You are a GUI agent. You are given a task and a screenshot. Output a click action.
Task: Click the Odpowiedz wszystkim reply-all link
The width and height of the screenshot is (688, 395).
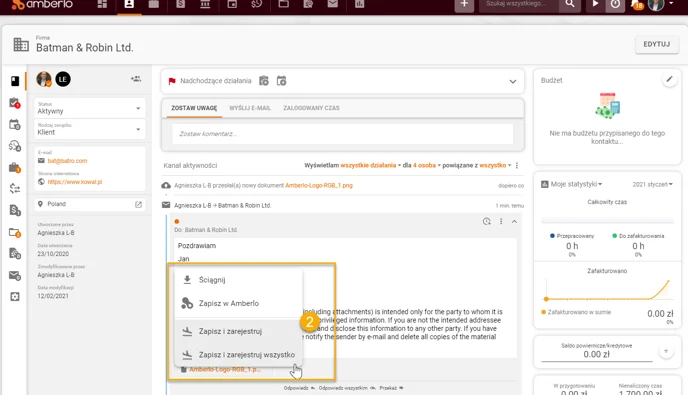tap(347, 388)
